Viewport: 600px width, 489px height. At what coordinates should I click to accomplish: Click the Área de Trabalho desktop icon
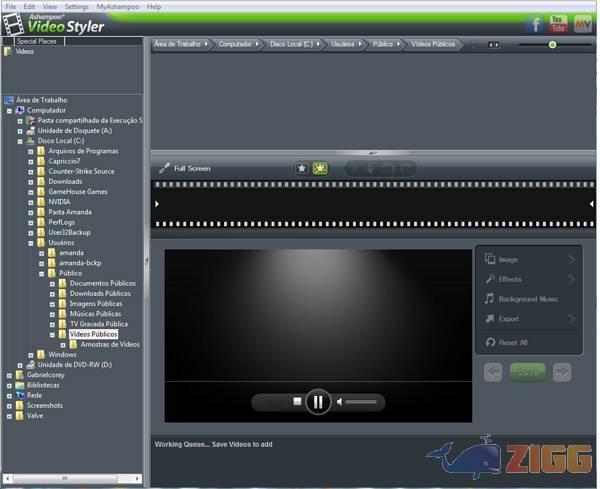click(9, 100)
